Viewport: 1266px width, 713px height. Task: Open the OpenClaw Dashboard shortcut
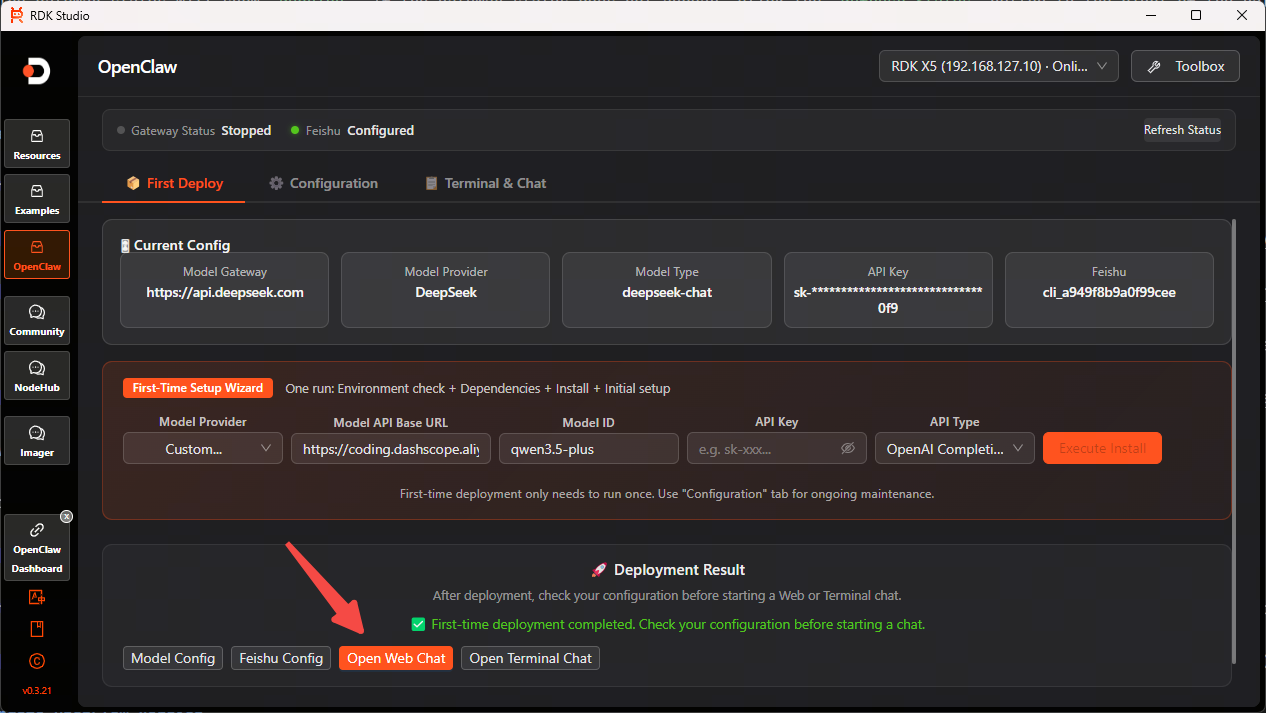[x=37, y=548]
